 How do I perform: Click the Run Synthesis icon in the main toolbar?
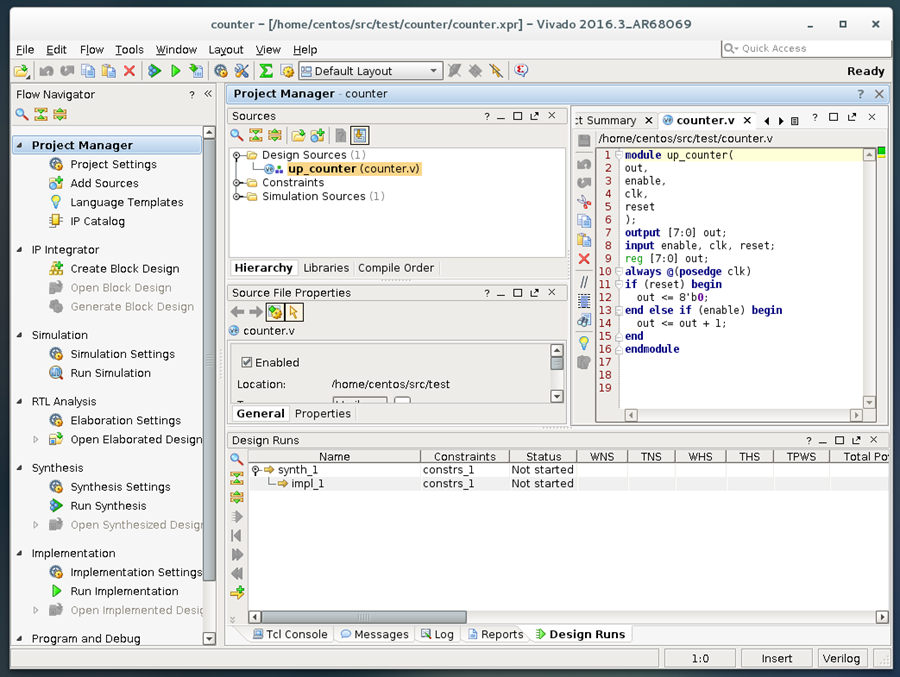(154, 71)
